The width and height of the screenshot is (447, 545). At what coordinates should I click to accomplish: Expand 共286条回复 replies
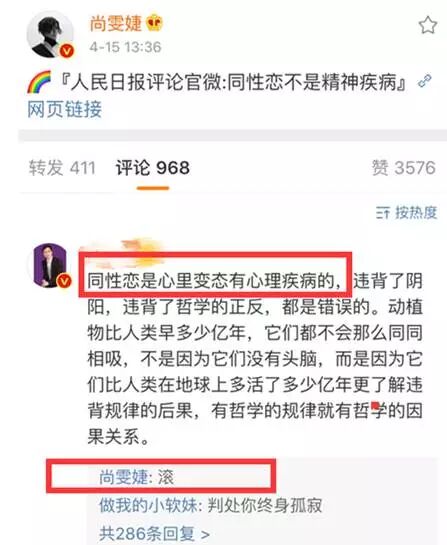coord(154,534)
